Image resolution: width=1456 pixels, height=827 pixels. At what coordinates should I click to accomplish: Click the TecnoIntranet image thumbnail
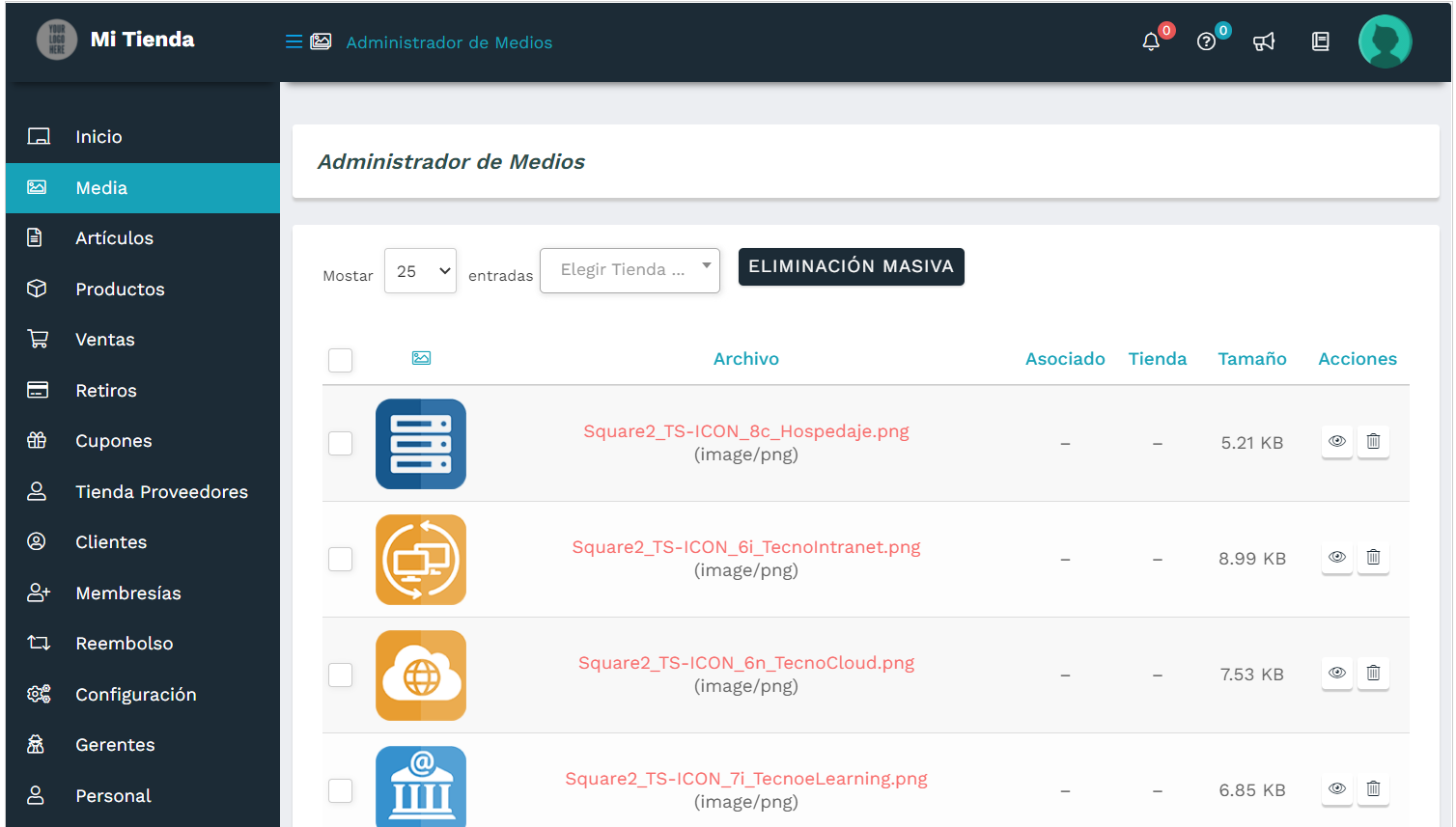[421, 560]
